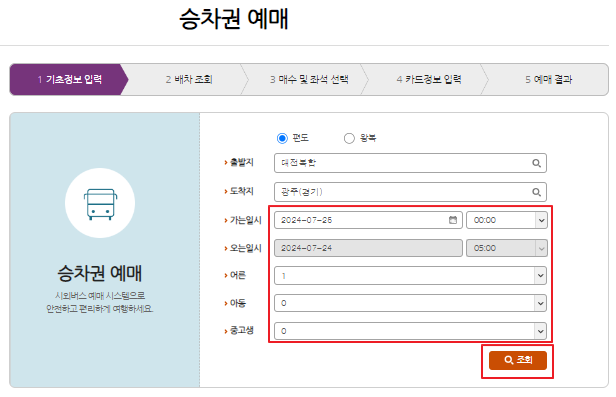Select step 4 카드정보 입력 tab
This screenshot has height=397, width=616.
429,79
